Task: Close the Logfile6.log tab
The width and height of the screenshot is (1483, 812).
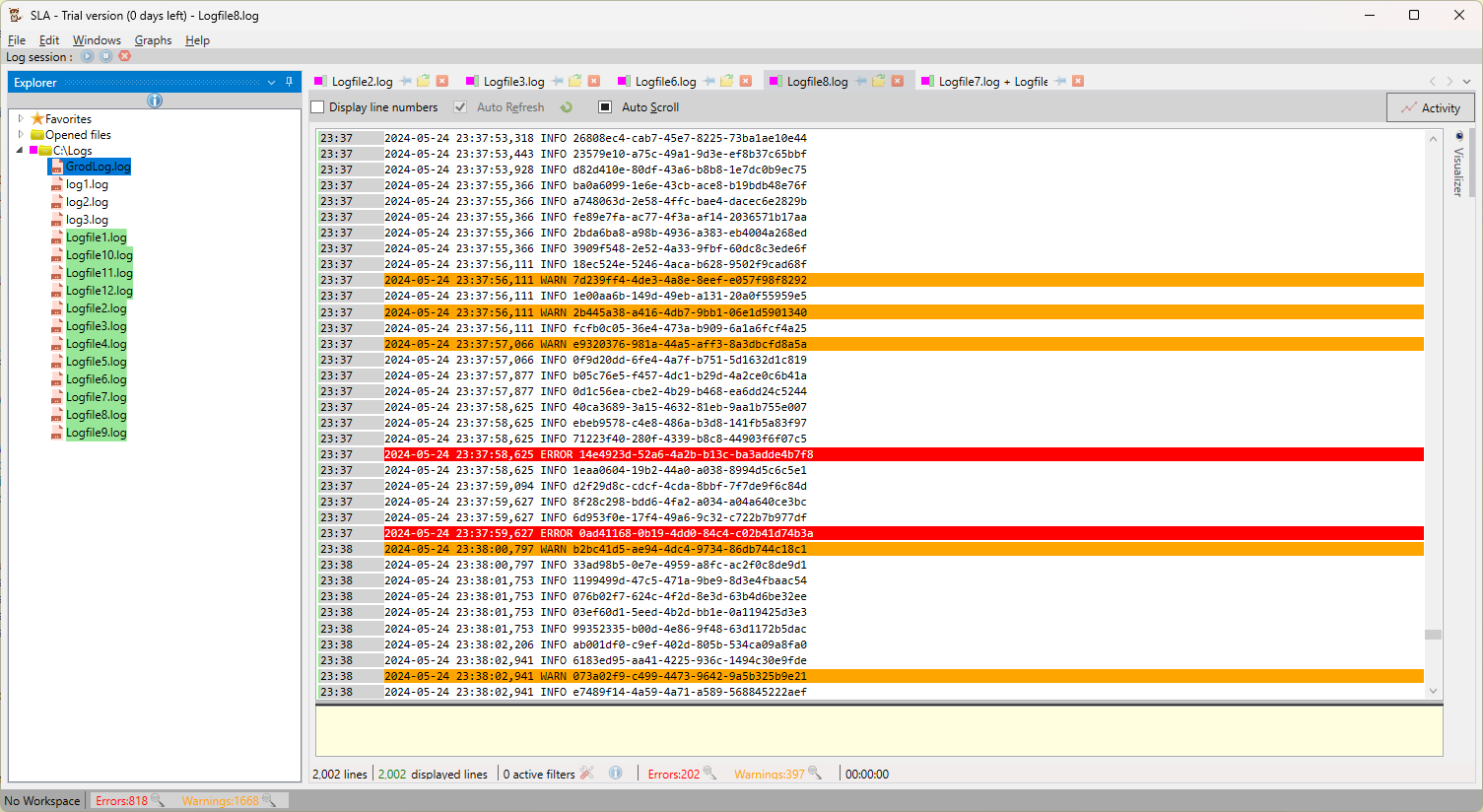Action: click(746, 81)
